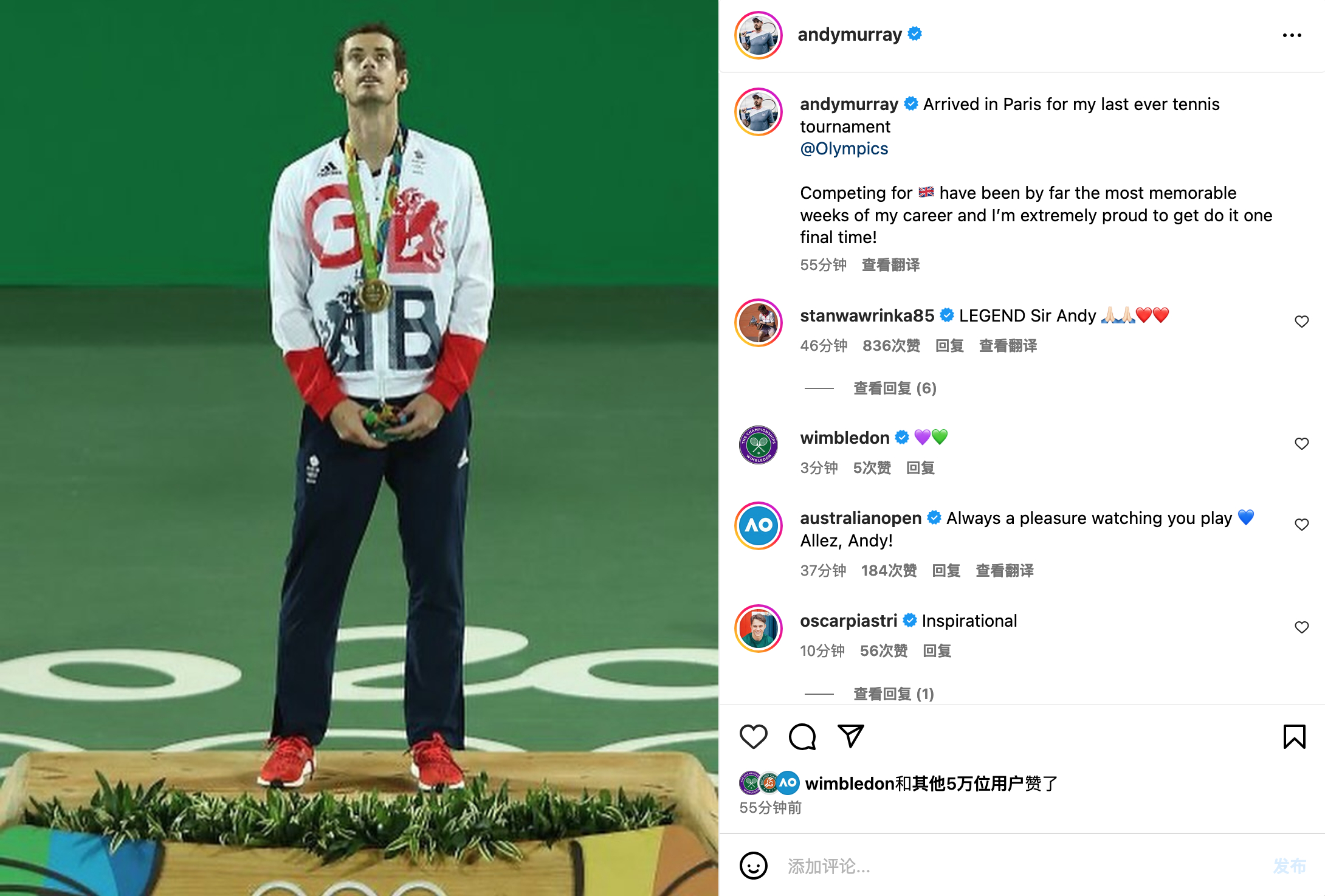Image resolution: width=1325 pixels, height=896 pixels.
Task: Expand the 6 replies under stanwawrinka85
Action: tap(895, 388)
